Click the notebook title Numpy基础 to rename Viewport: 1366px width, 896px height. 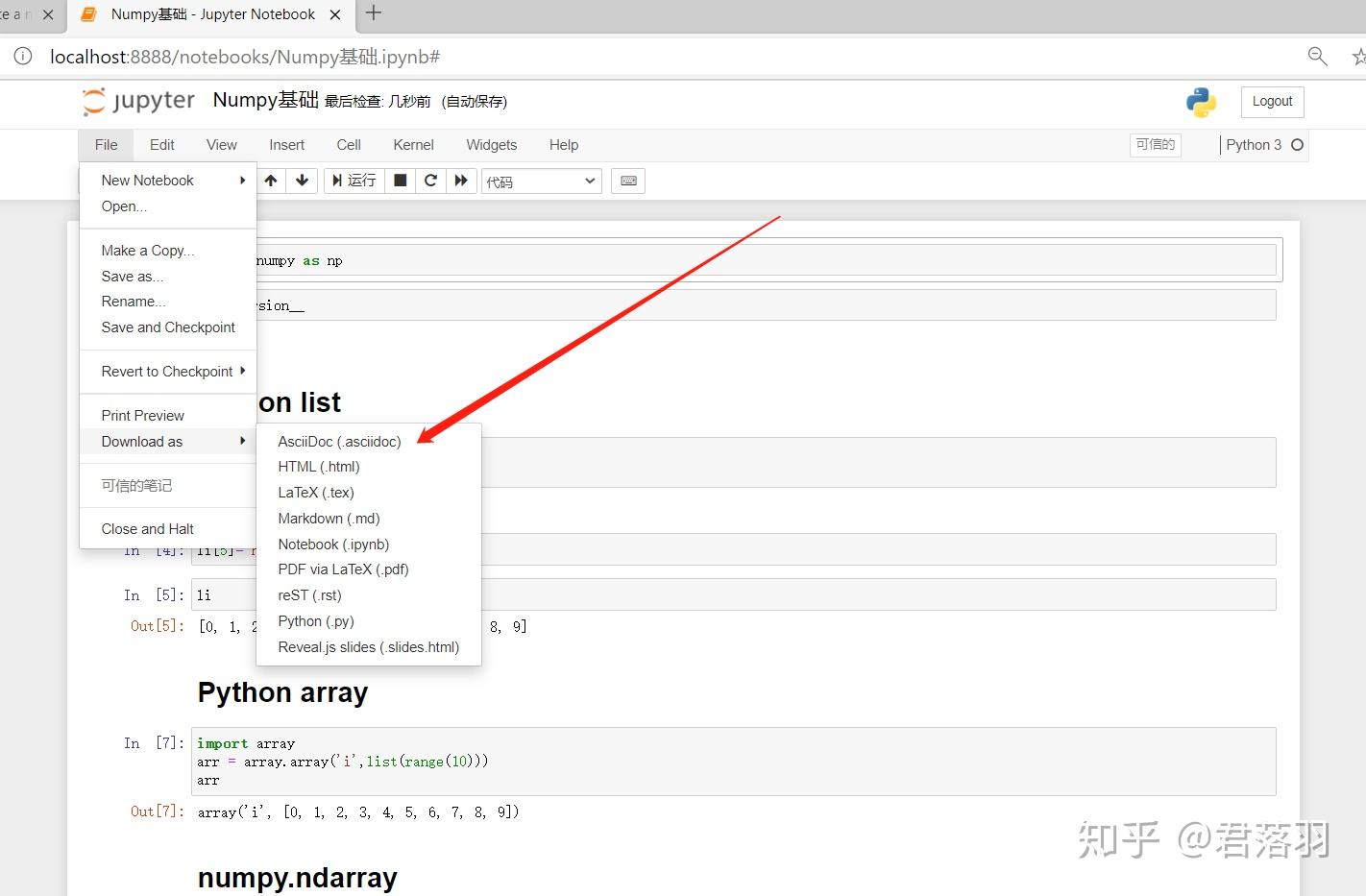pos(265,99)
